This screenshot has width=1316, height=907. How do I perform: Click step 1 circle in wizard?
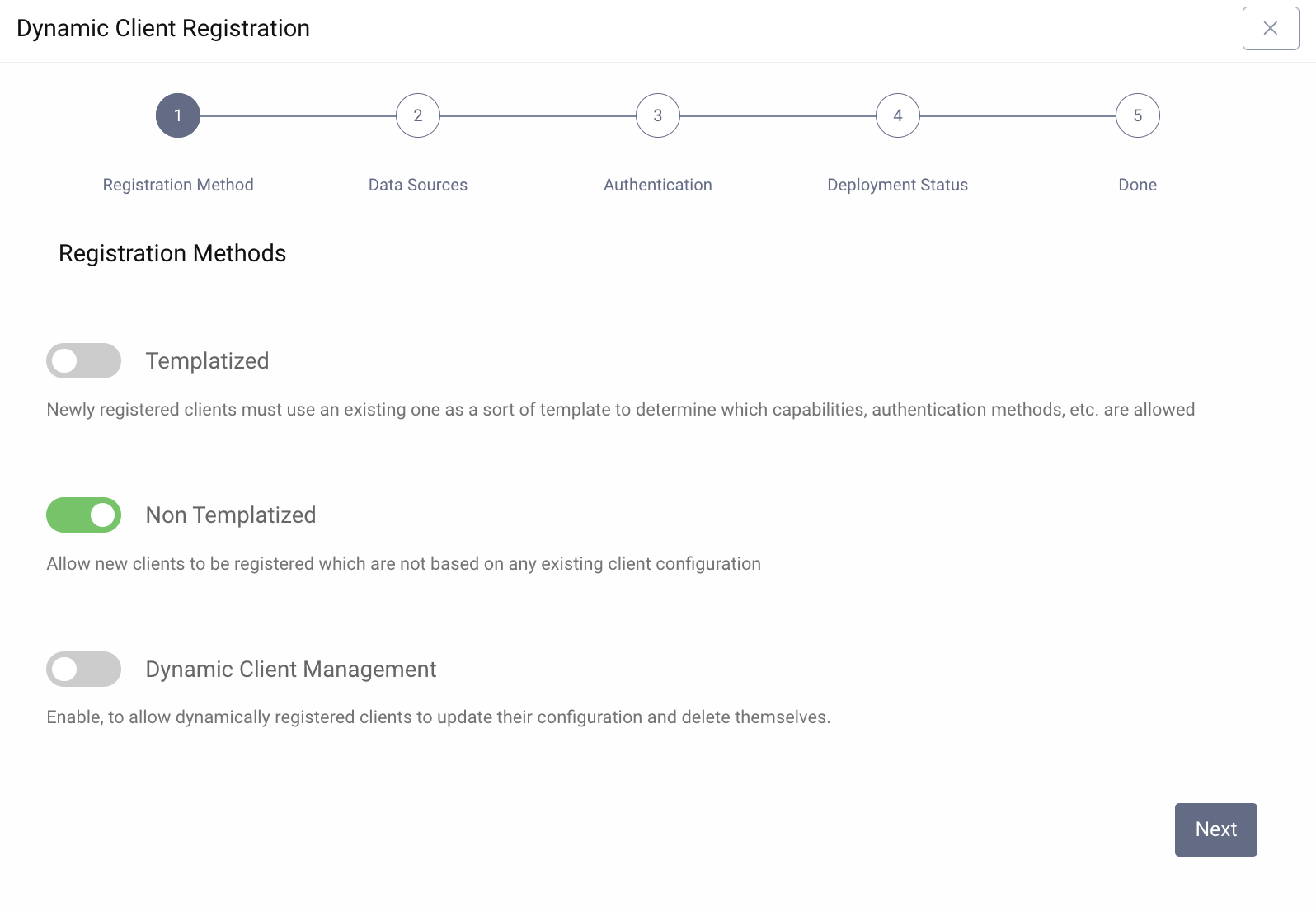(x=178, y=116)
